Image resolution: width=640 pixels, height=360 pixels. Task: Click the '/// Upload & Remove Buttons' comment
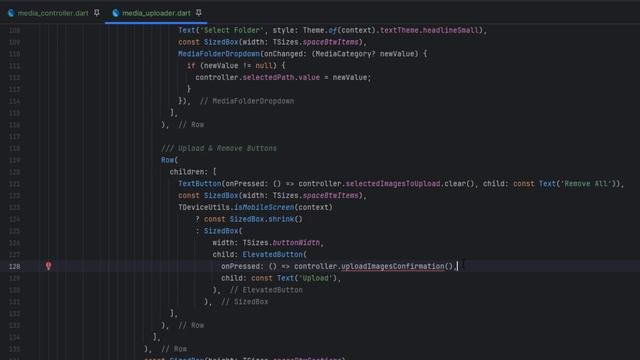[x=219, y=149]
